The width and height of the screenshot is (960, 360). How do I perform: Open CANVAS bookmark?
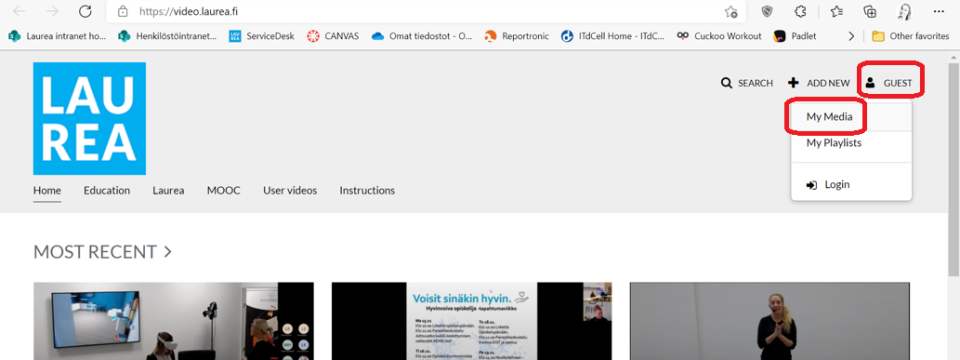coord(333,36)
